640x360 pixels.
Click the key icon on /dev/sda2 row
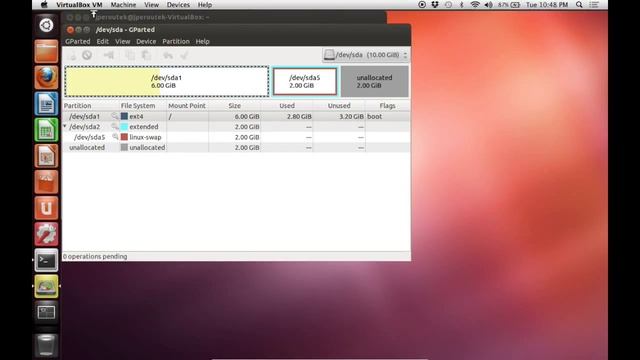coord(115,127)
